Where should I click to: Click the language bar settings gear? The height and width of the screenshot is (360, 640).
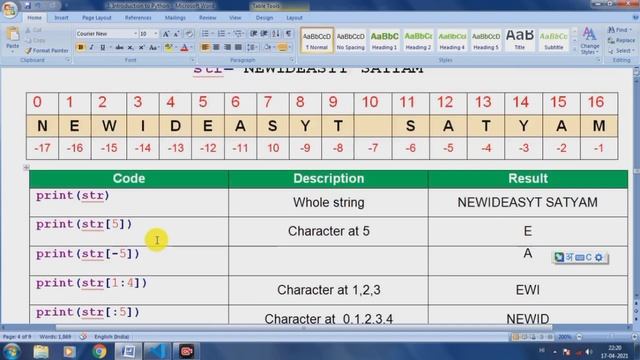click(598, 257)
